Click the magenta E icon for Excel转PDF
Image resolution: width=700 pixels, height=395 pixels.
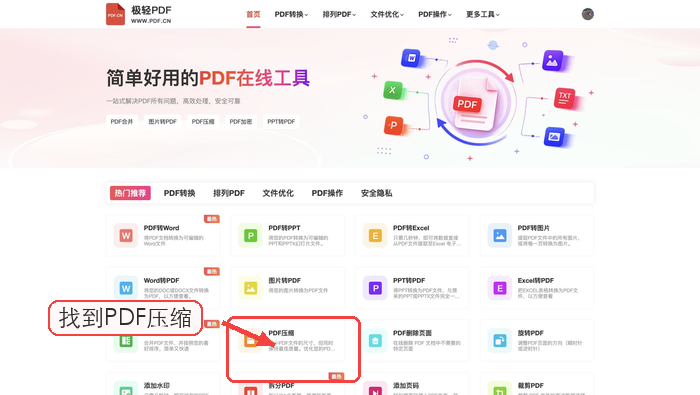[x=500, y=288]
